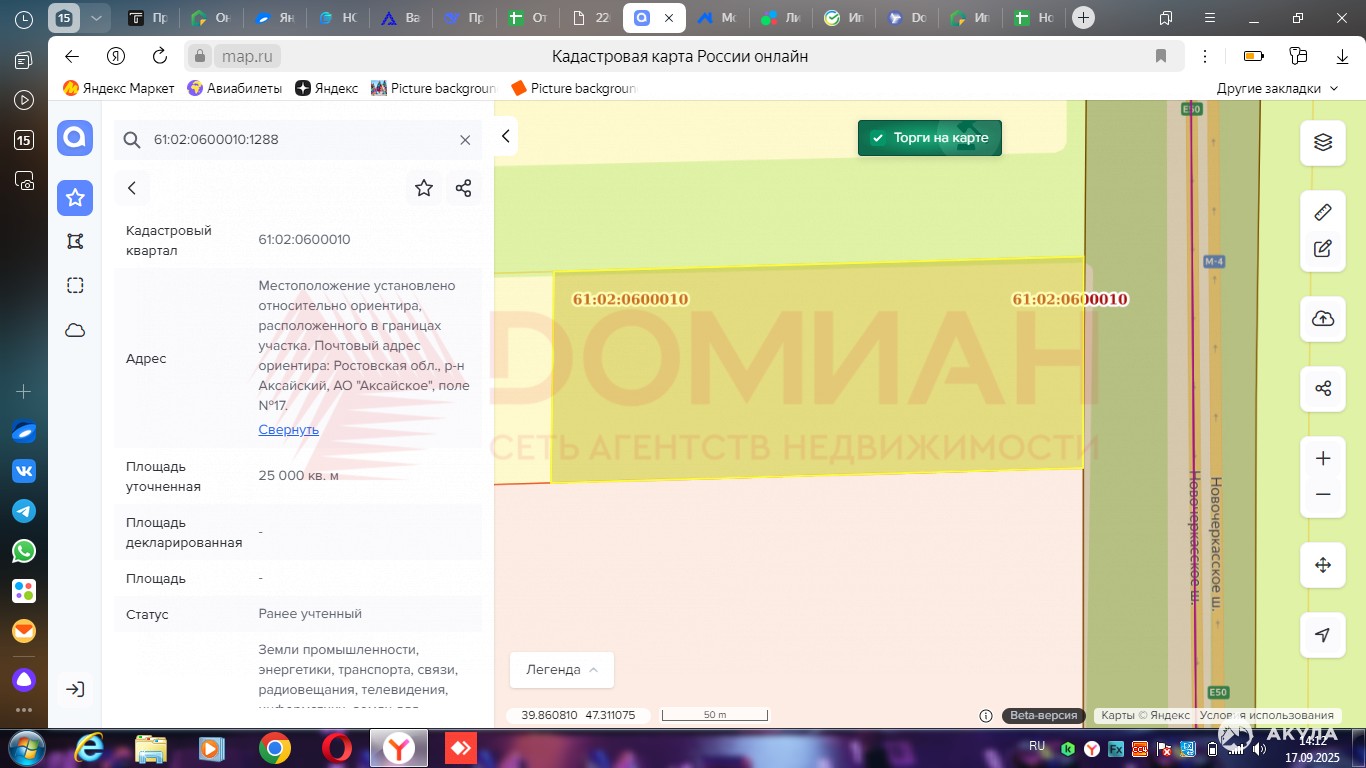Go back with the panel back arrow
The height and width of the screenshot is (768, 1366).
pos(132,188)
